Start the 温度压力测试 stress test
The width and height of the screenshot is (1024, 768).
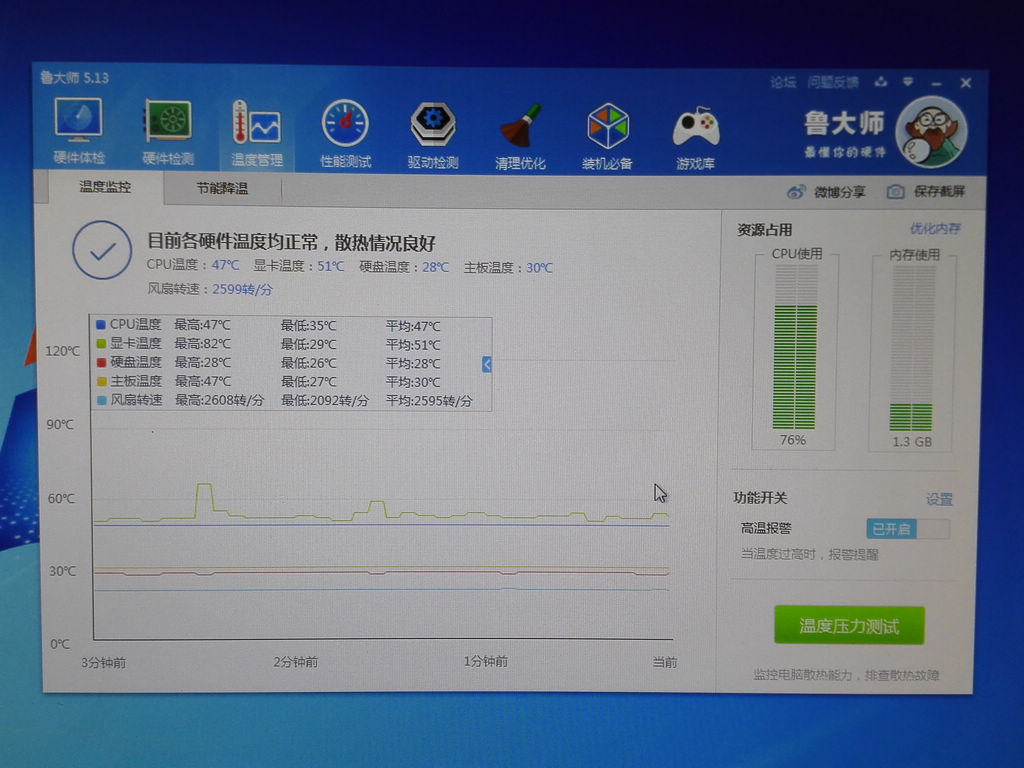(848, 626)
